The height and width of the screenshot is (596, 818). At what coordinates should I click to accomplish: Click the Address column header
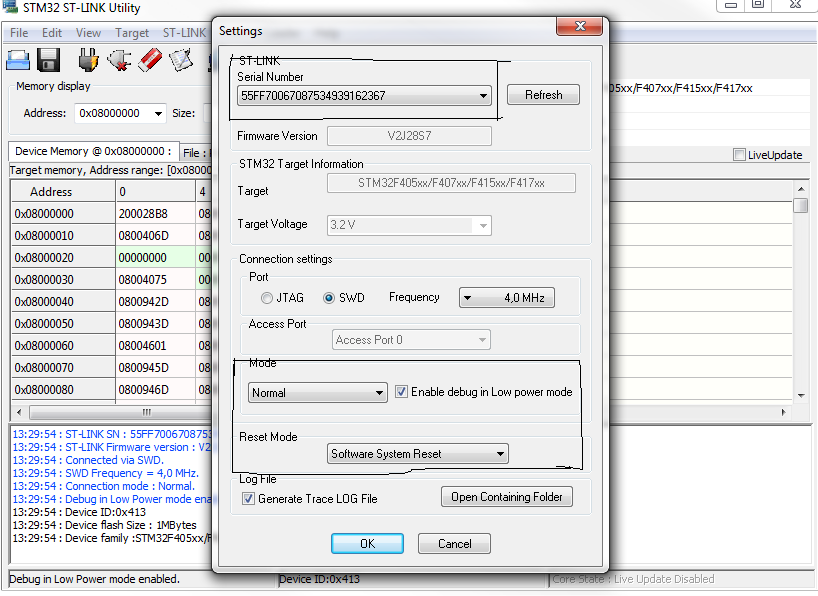tap(63, 192)
